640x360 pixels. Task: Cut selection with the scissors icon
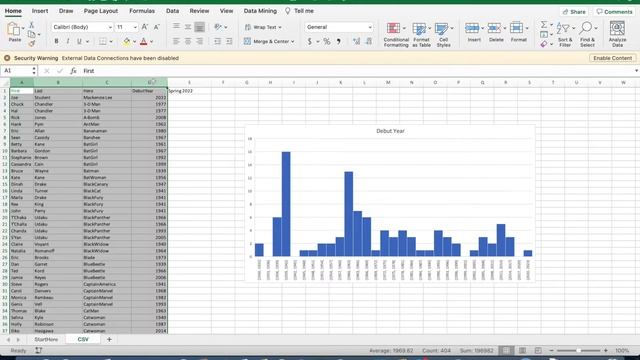(31, 25)
